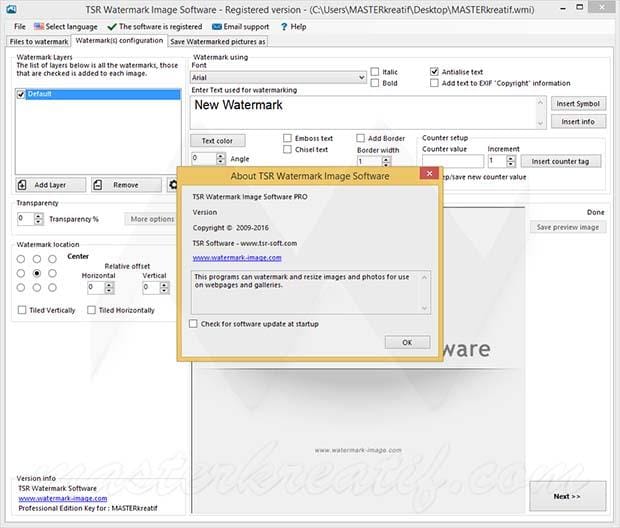Switch to Files to watermark tab

click(x=39, y=42)
